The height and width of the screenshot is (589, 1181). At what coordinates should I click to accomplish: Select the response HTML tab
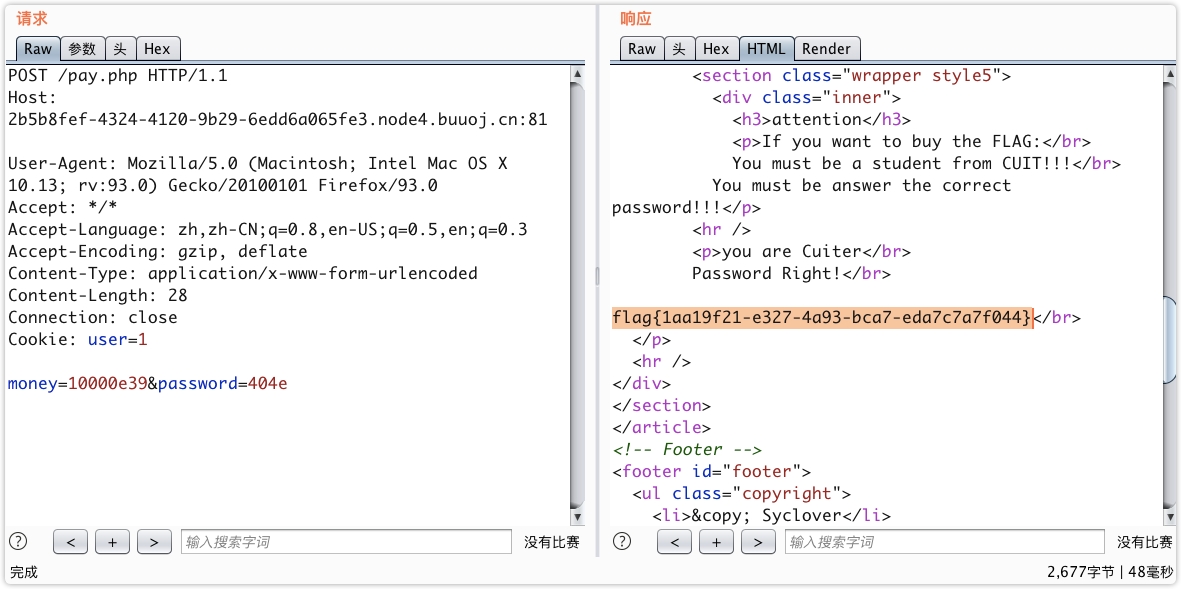coord(766,48)
